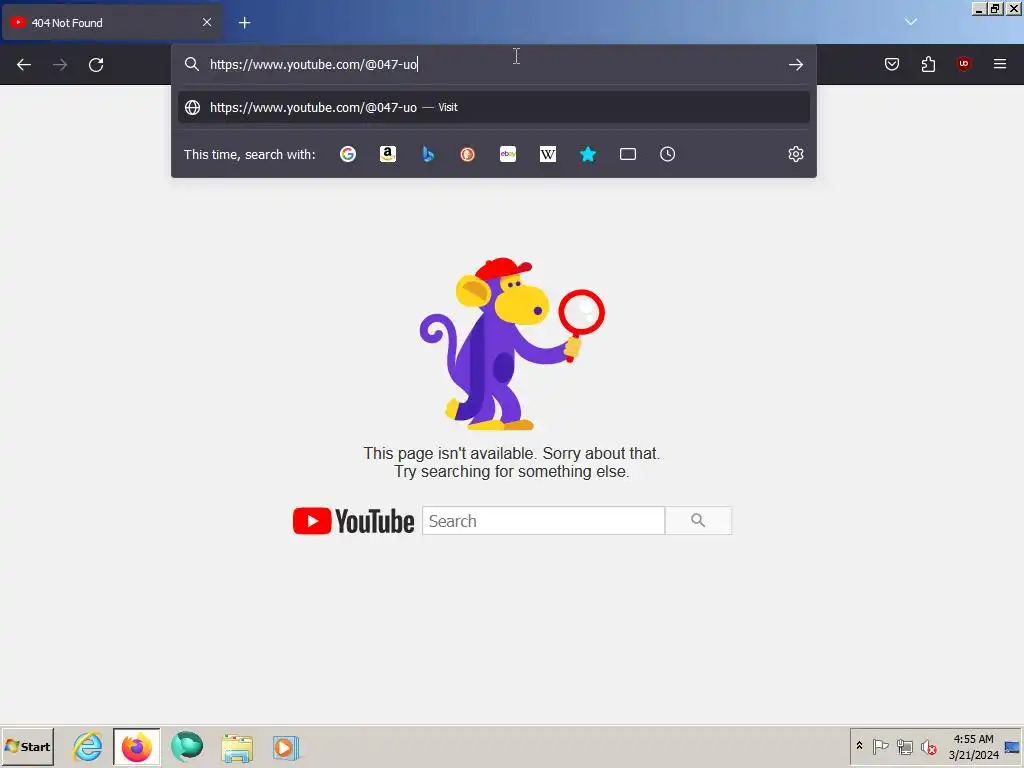
Task: Visit the suggested youtube.com/@047-uo URL
Action: (x=494, y=107)
